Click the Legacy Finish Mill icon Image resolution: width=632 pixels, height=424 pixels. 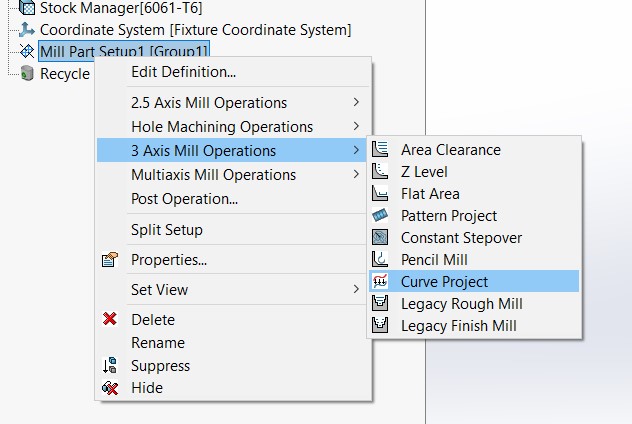pyautogui.click(x=380, y=325)
